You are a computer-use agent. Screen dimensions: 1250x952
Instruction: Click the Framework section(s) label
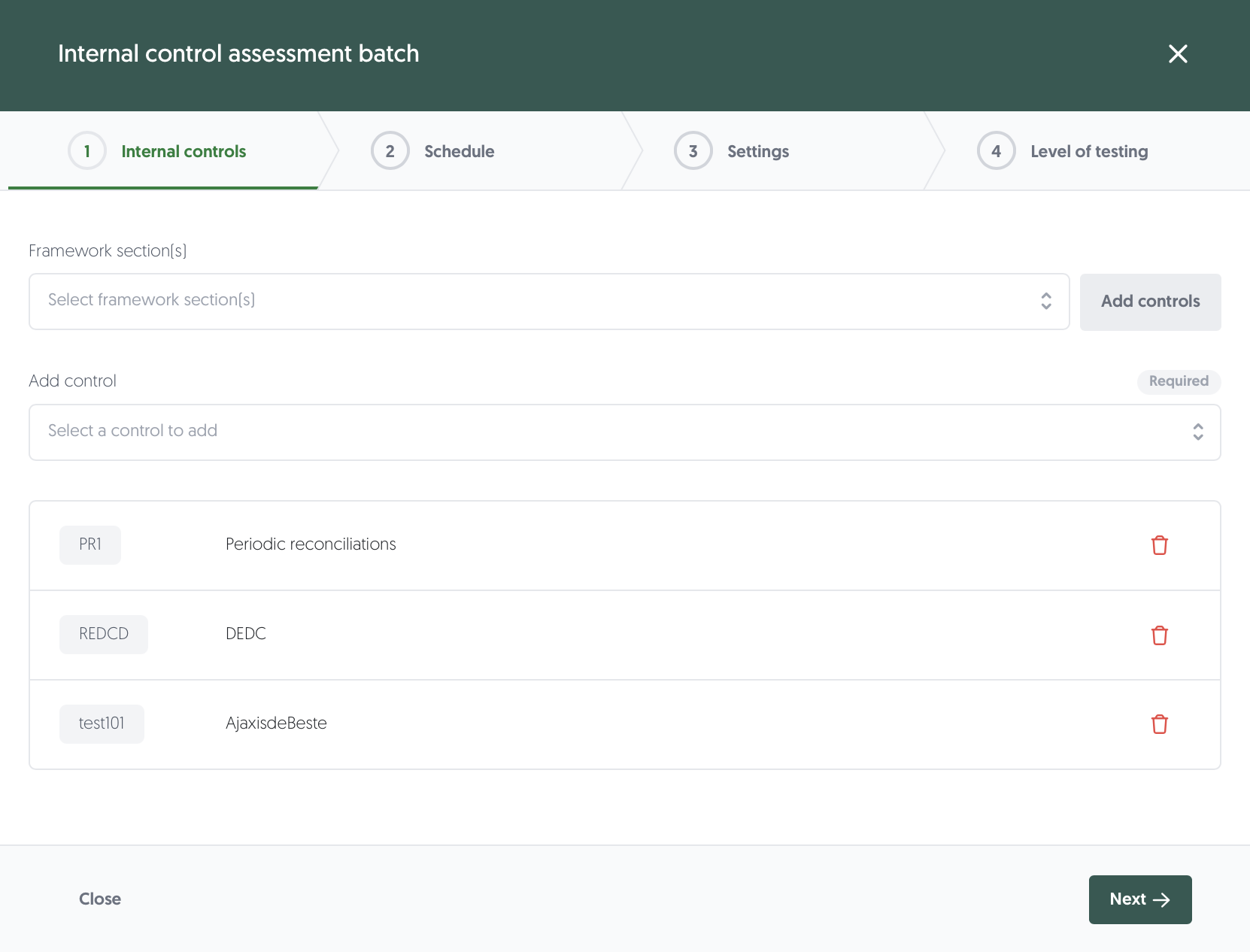(108, 250)
